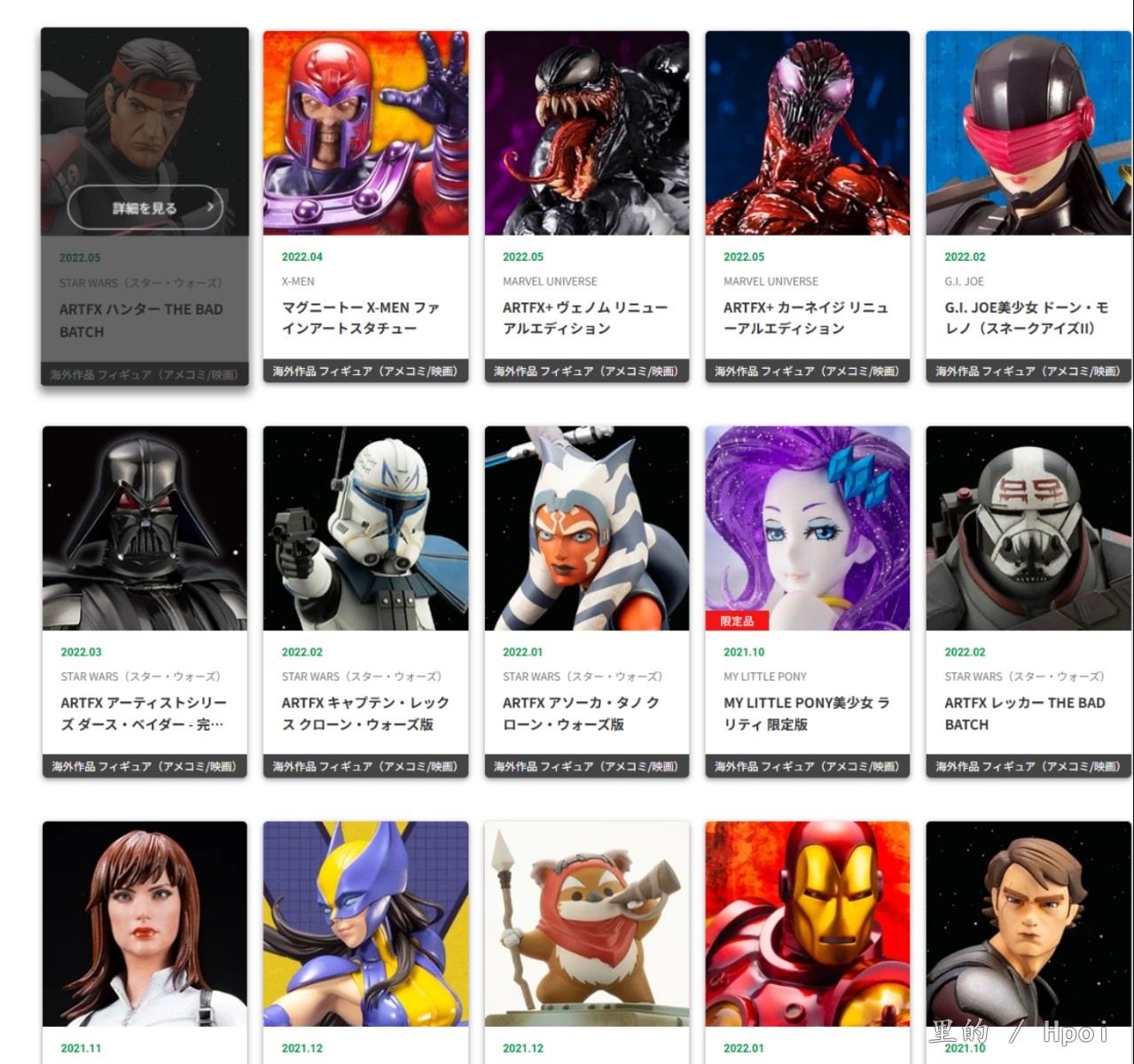Click the 限定品 badge on Rarity card

point(737,621)
